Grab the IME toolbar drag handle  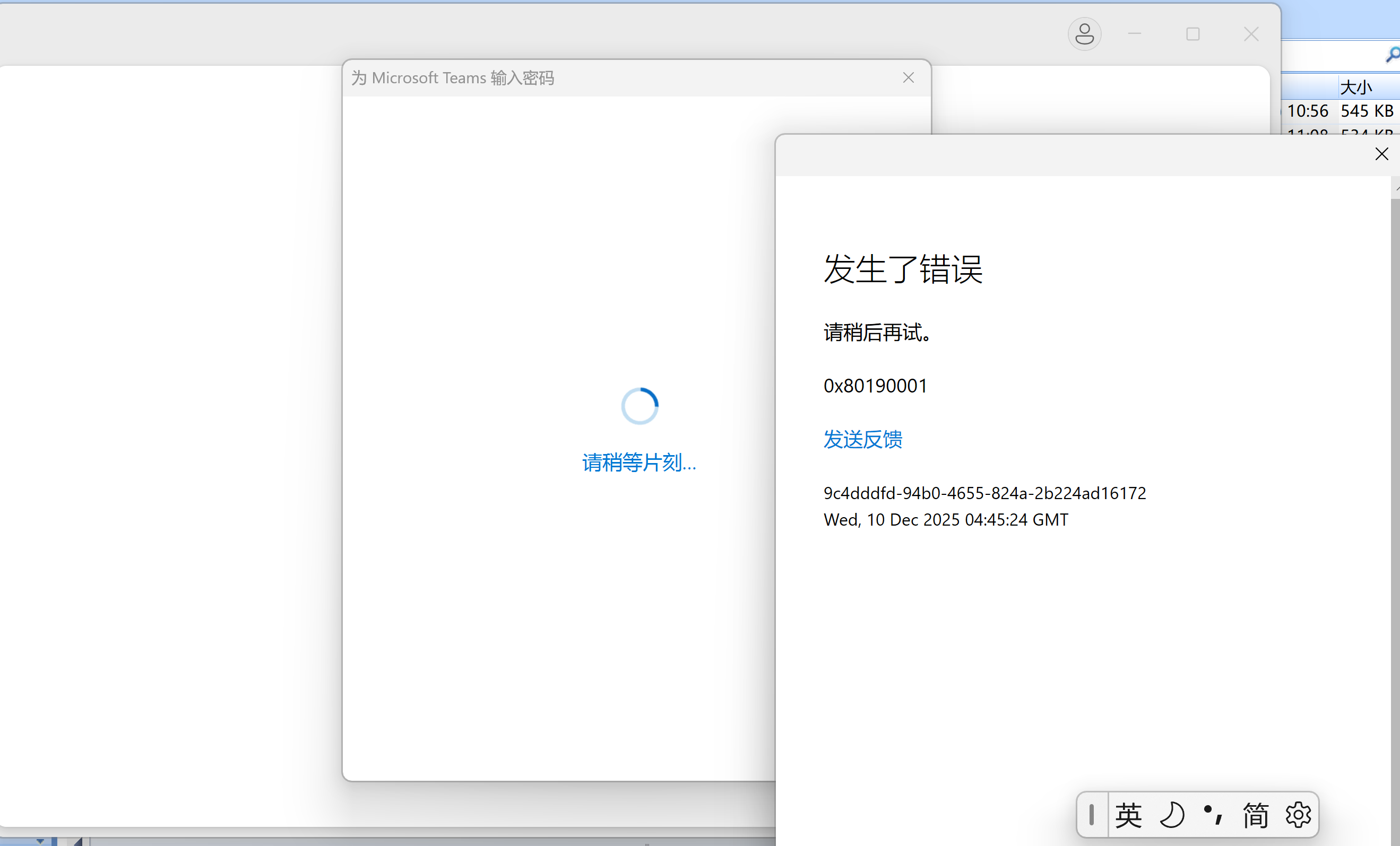[1092, 815]
